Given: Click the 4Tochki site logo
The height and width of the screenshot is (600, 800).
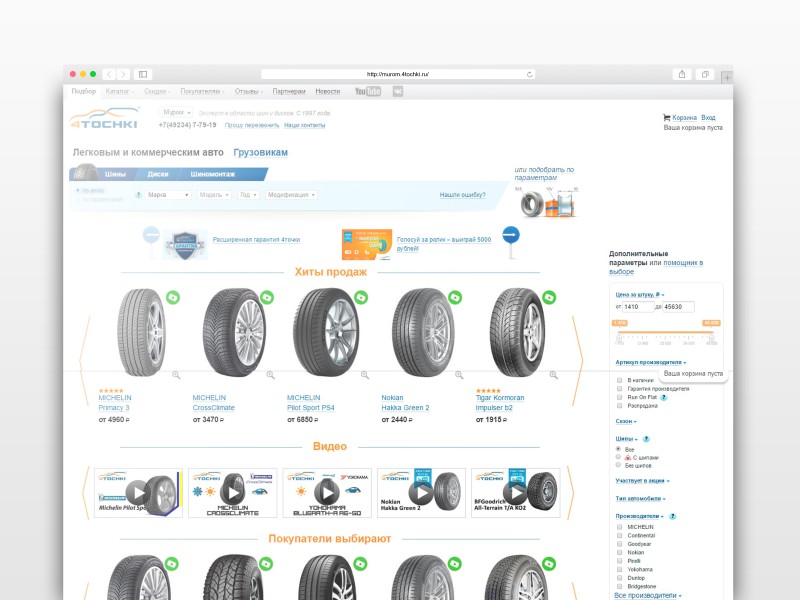Looking at the screenshot, I should click(x=105, y=118).
